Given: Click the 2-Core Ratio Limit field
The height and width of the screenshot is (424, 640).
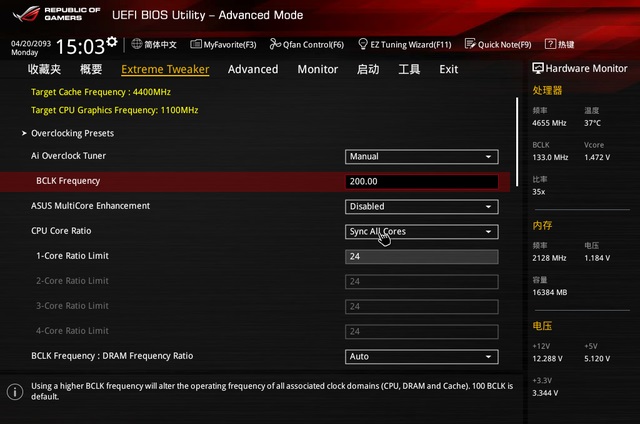Looking at the screenshot, I should [x=422, y=282].
